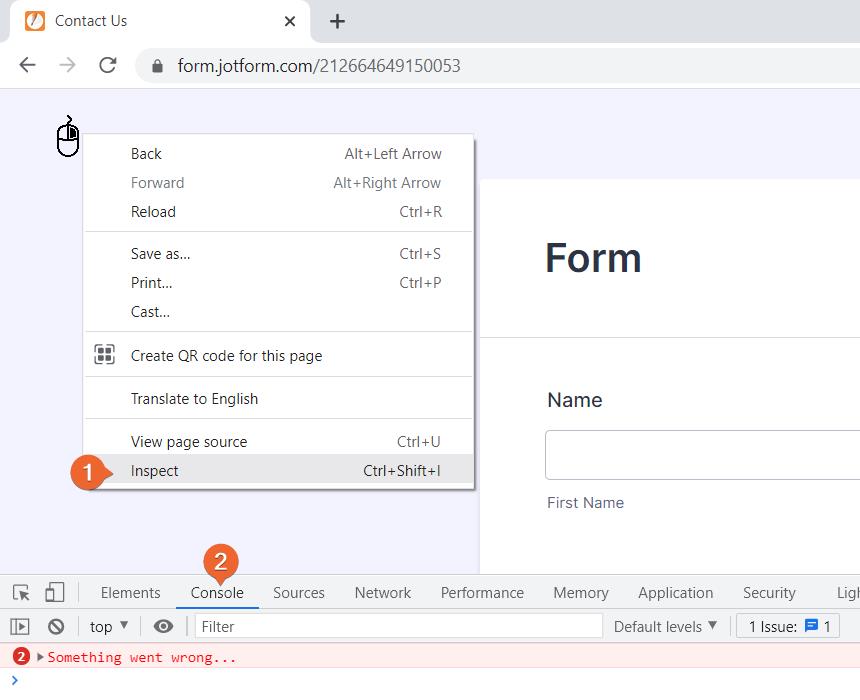
Task: Clear the console with the ban icon
Action: tap(56, 627)
